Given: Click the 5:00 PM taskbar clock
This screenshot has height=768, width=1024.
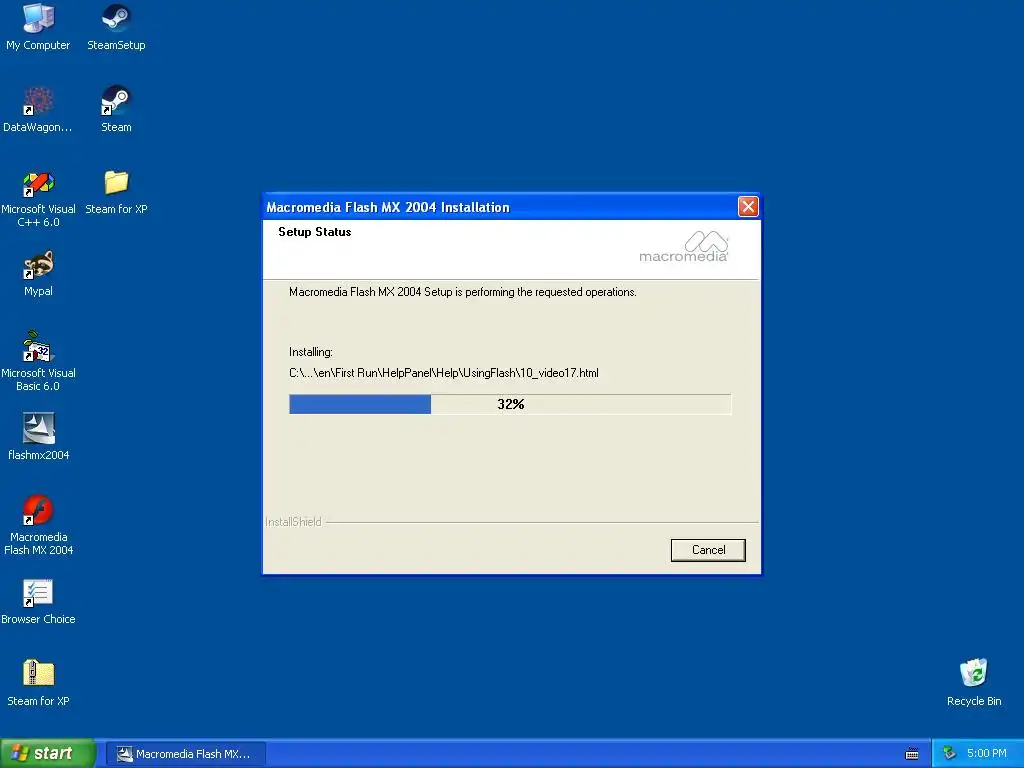Looking at the screenshot, I should tap(986, 754).
